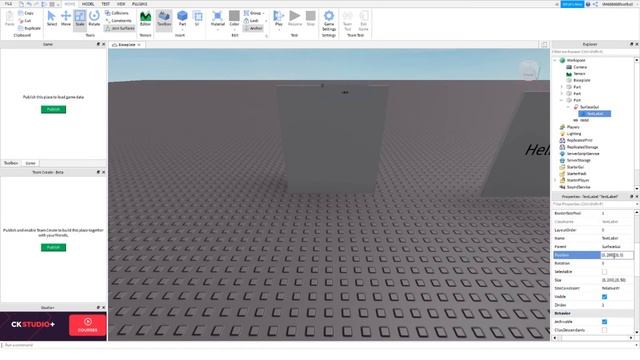Click the COURSES button in the banner
The image size is (640, 360).
(x=87, y=325)
